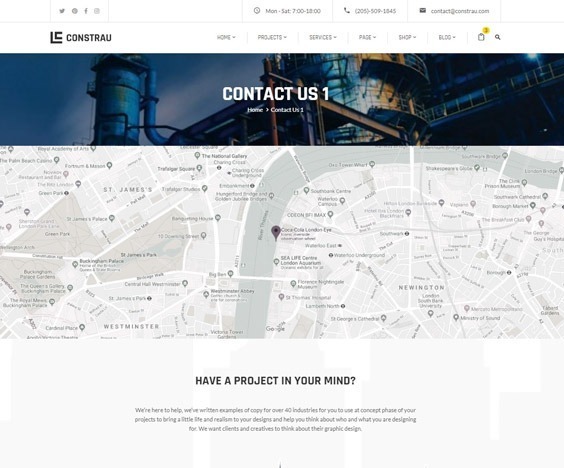The image size is (564, 468).
Task: Expand the Projects menu dropdown
Action: pyautogui.click(x=272, y=37)
